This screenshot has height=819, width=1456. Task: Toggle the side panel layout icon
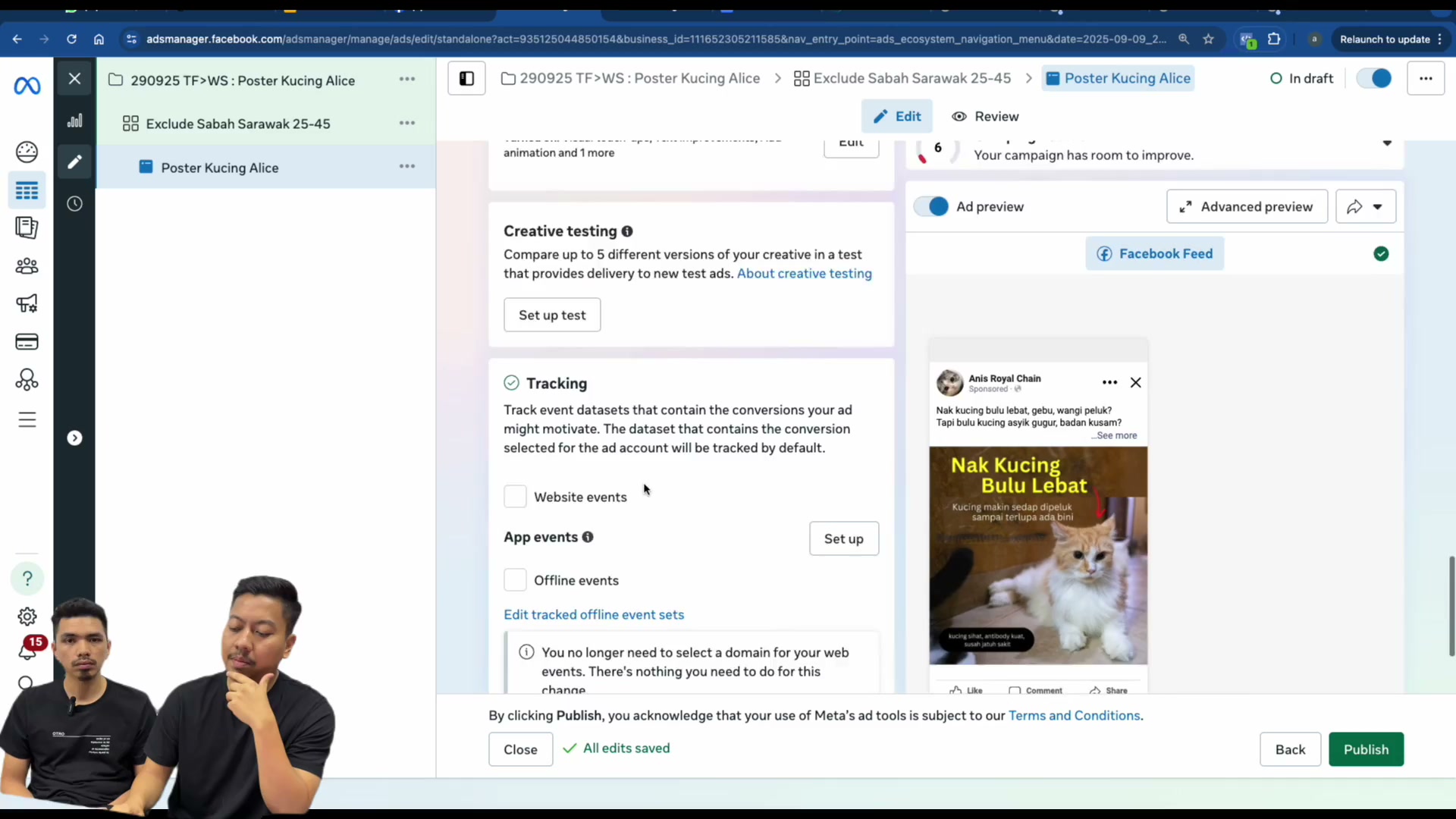tap(466, 78)
